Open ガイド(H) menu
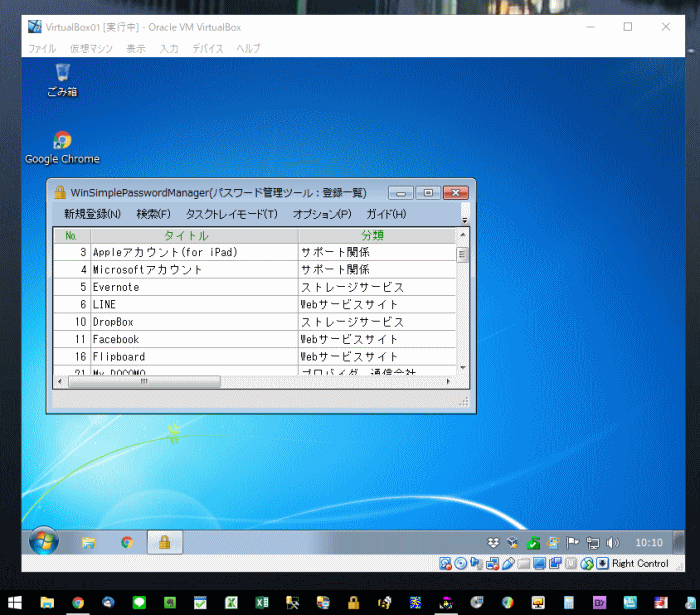The height and width of the screenshot is (615, 700). click(386, 214)
